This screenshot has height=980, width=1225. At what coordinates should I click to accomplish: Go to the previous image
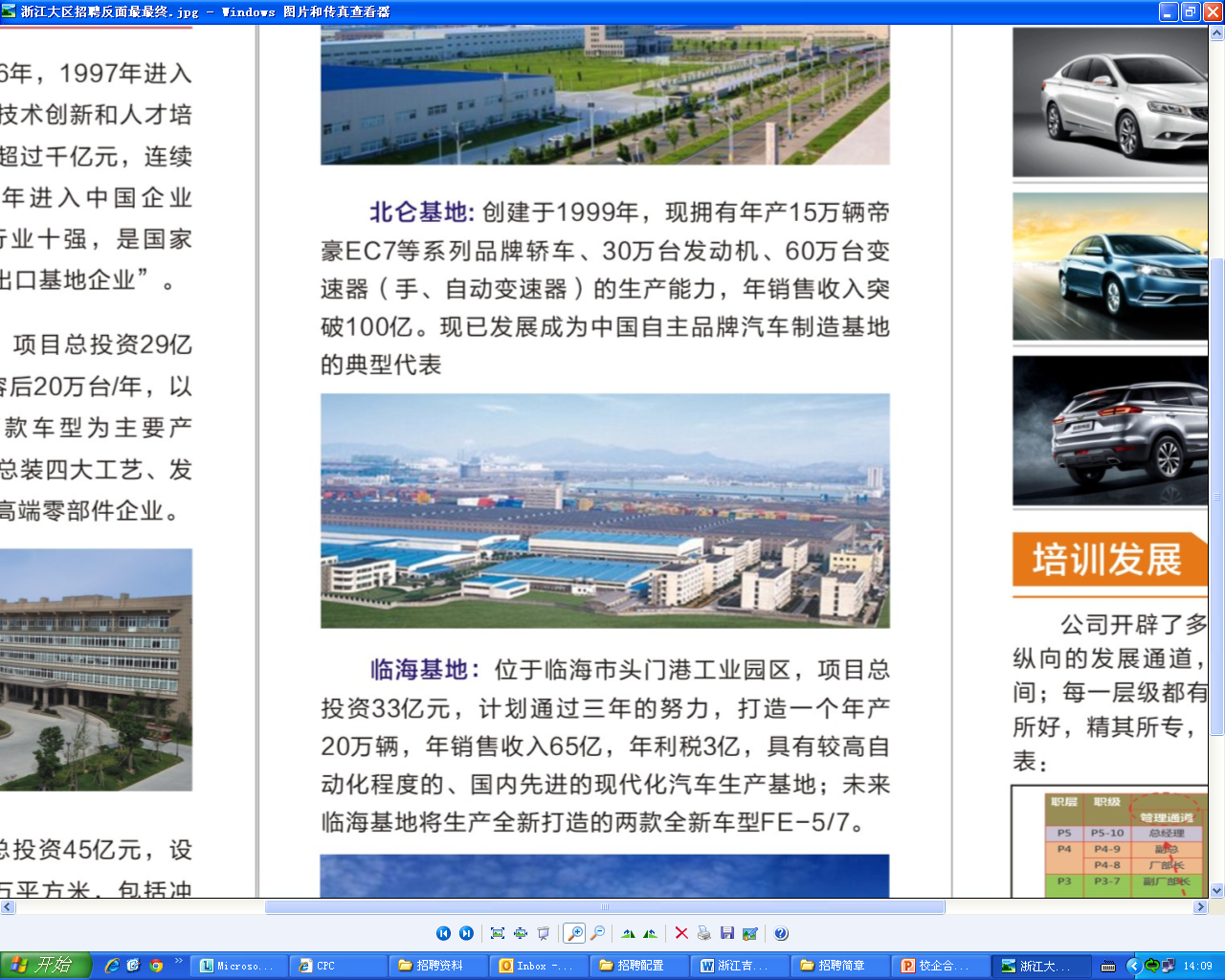coord(443,933)
